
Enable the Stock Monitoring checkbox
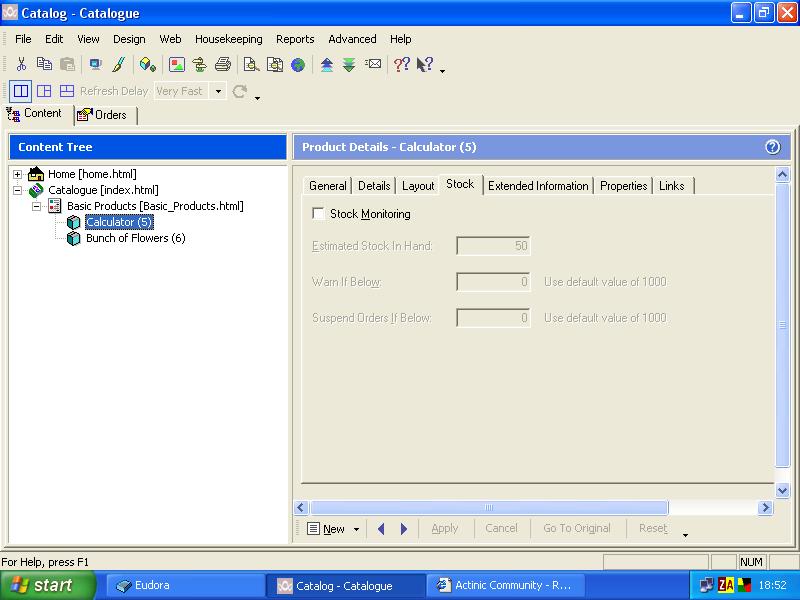[x=318, y=214]
